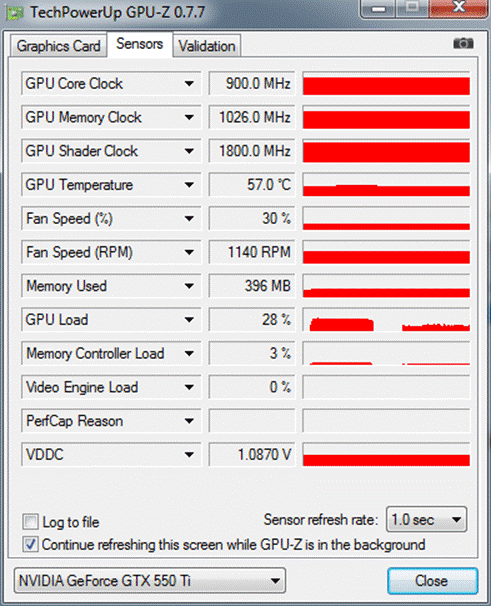Click the GPU Load history graph
The image size is (491, 606).
pos(386,320)
